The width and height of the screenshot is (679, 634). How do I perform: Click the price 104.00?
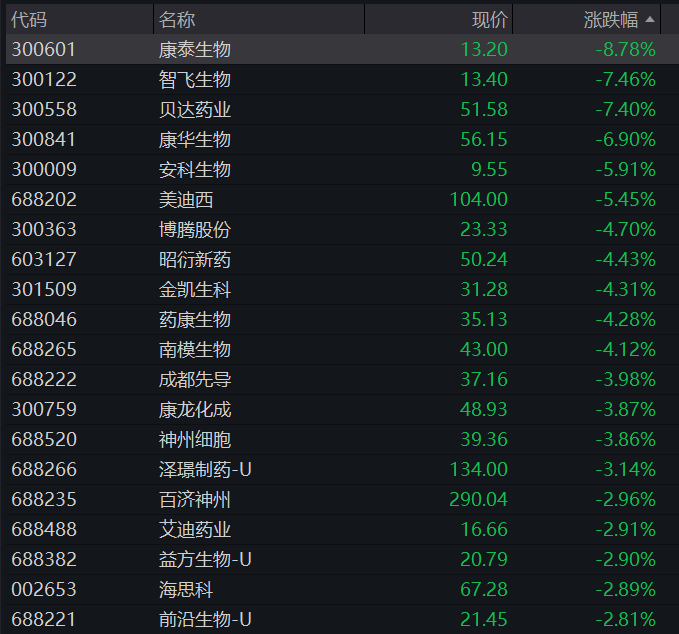(x=479, y=200)
